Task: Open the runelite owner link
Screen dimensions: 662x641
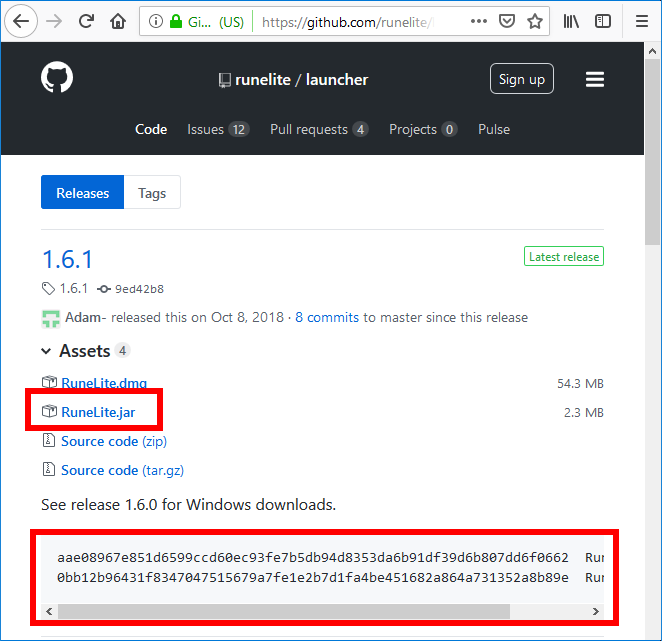Action: 263,80
